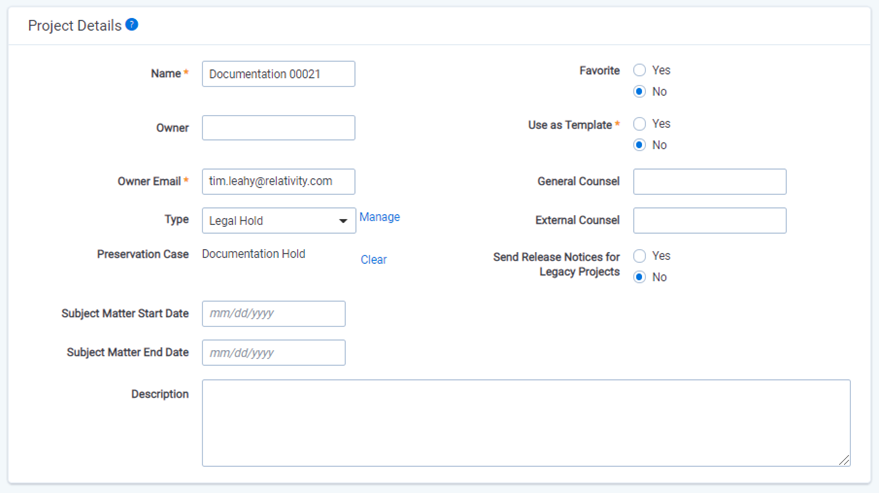Viewport: 879px width, 493px height.
Task: Click the Clear link for Preservation Case
Action: pyautogui.click(x=374, y=260)
